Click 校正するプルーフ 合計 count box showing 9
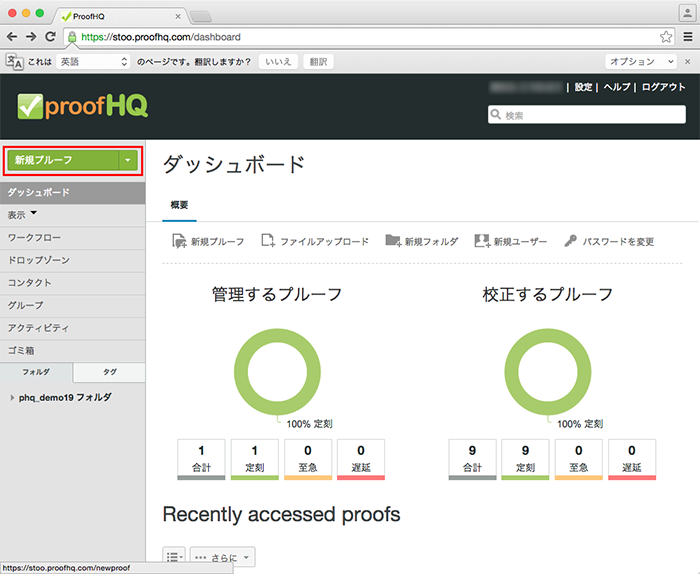This screenshot has height=574, width=700. coord(472,459)
